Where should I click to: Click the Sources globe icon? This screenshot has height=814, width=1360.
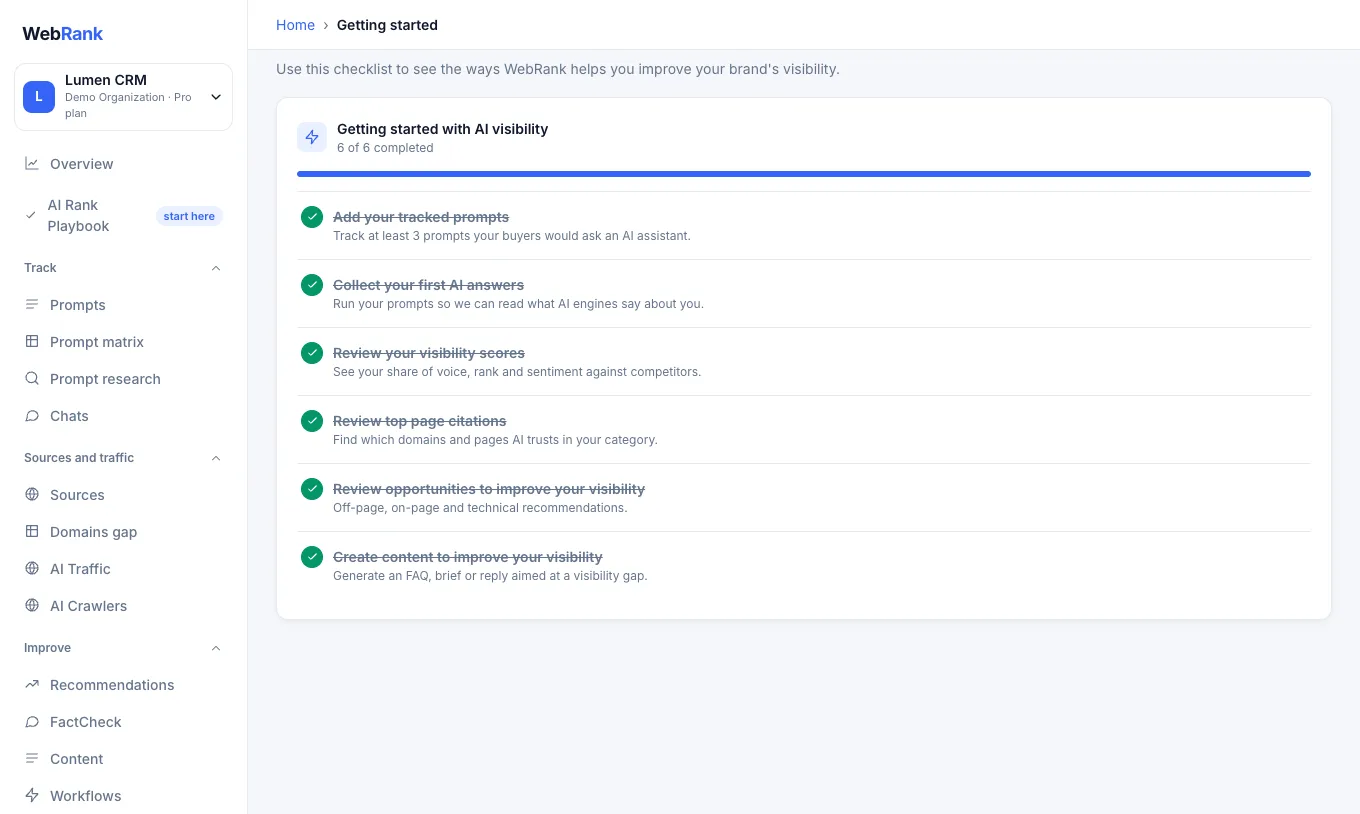point(32,495)
